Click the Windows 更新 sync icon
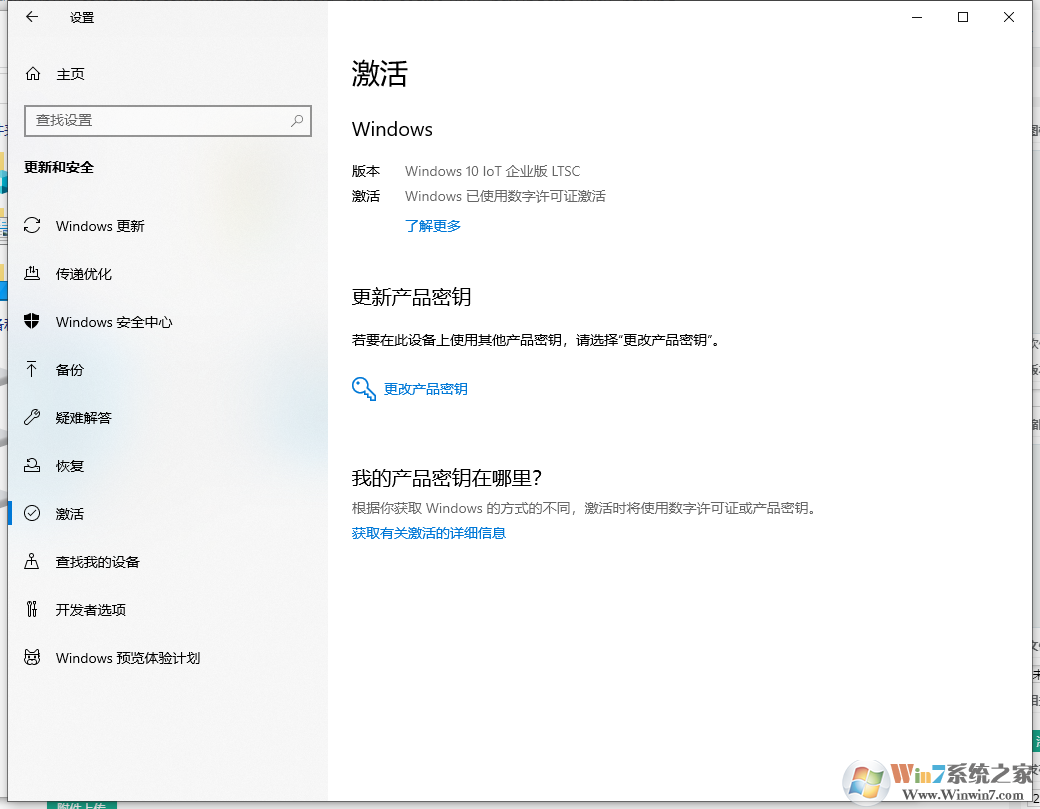This screenshot has width=1040, height=809. [x=32, y=225]
